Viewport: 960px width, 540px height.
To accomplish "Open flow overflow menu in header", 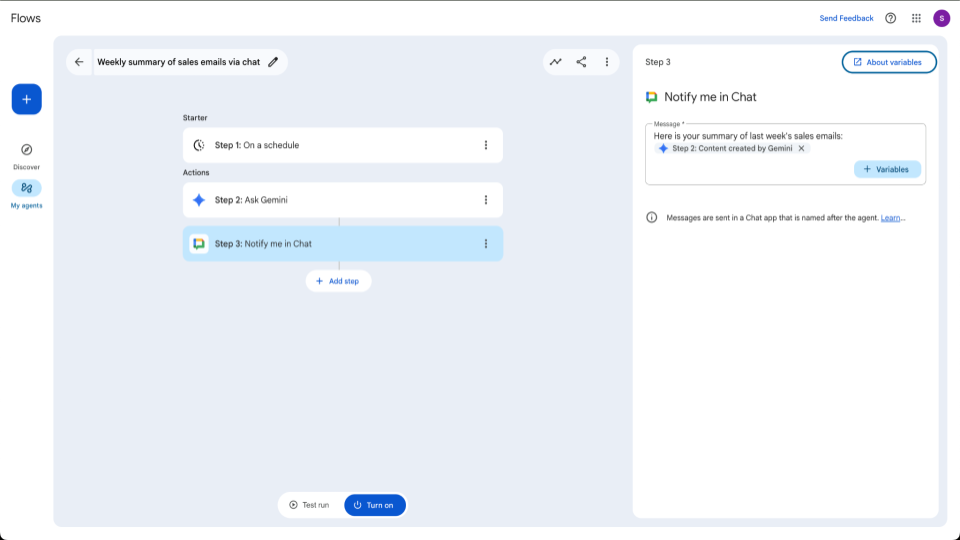I will 607,62.
